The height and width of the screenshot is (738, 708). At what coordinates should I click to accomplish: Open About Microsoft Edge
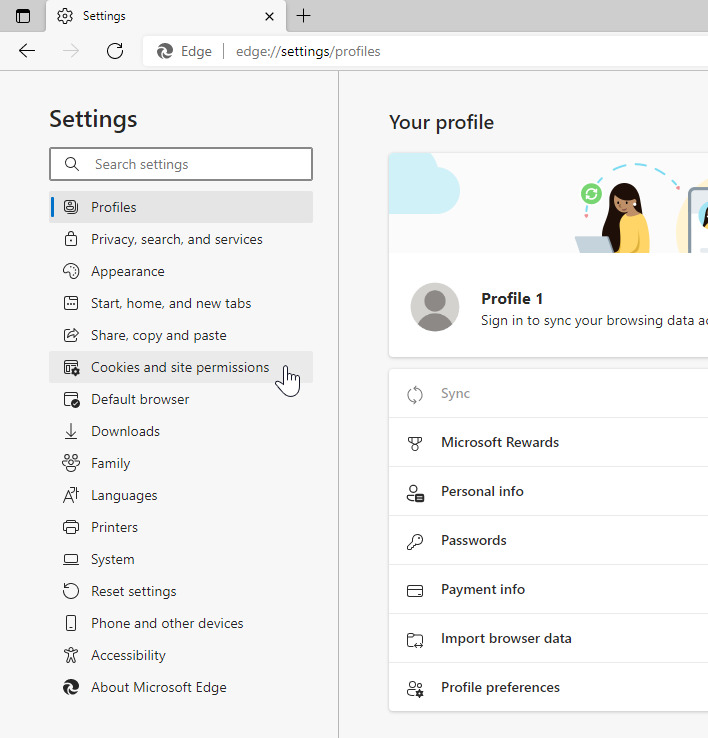pyautogui.click(x=181, y=687)
